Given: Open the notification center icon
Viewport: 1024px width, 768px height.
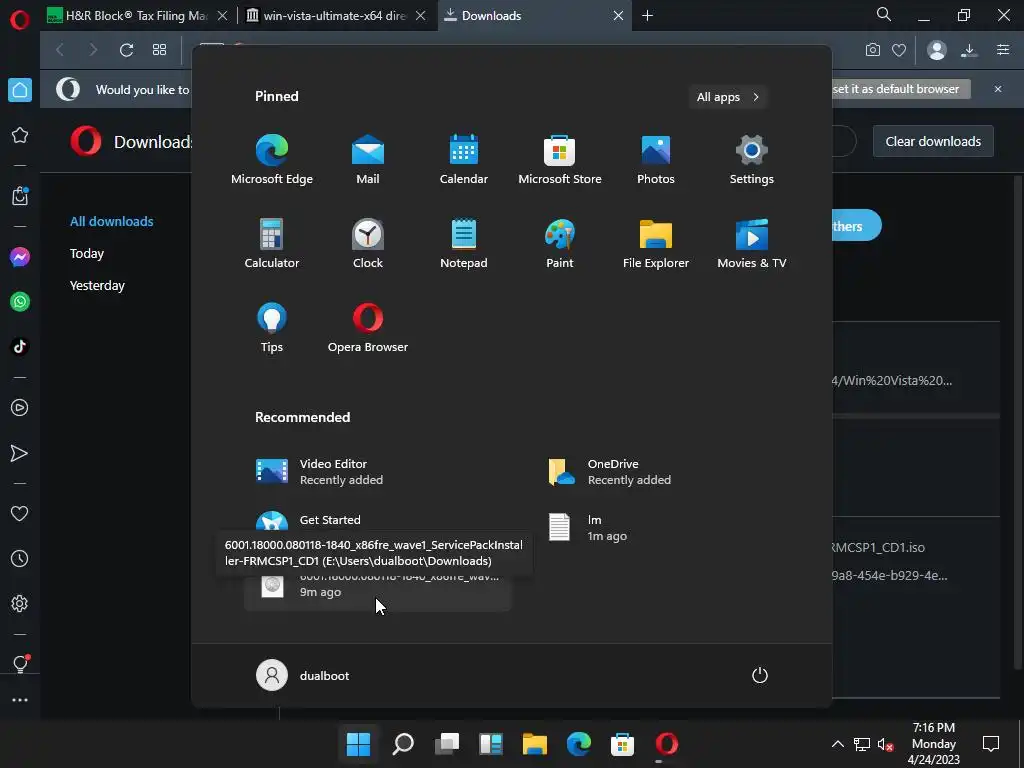Looking at the screenshot, I should click(991, 744).
